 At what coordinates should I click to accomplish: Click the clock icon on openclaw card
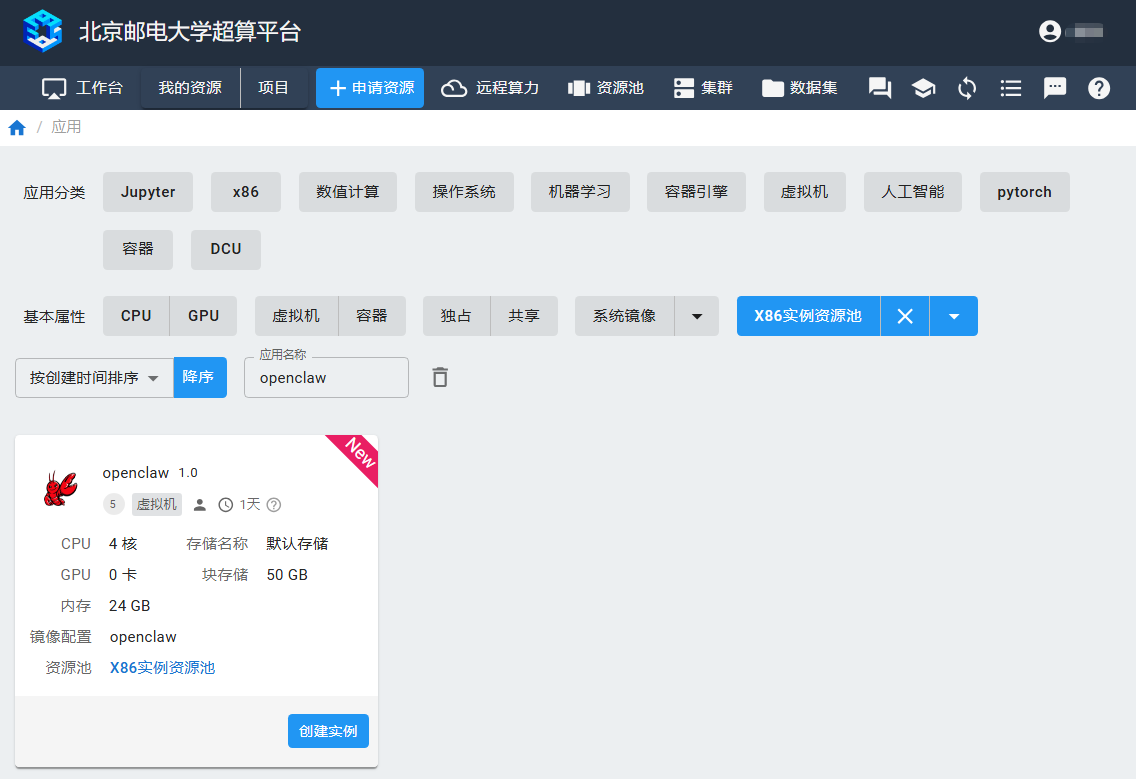pos(226,505)
